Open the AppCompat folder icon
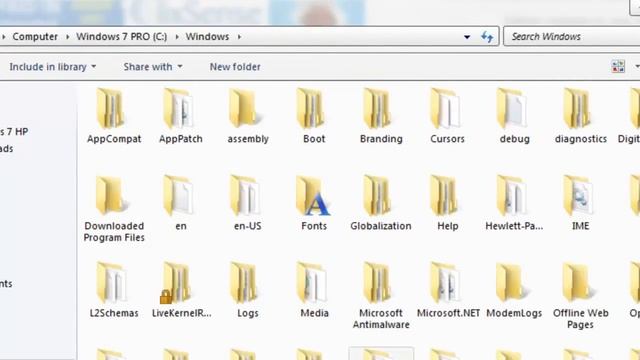 (110, 109)
